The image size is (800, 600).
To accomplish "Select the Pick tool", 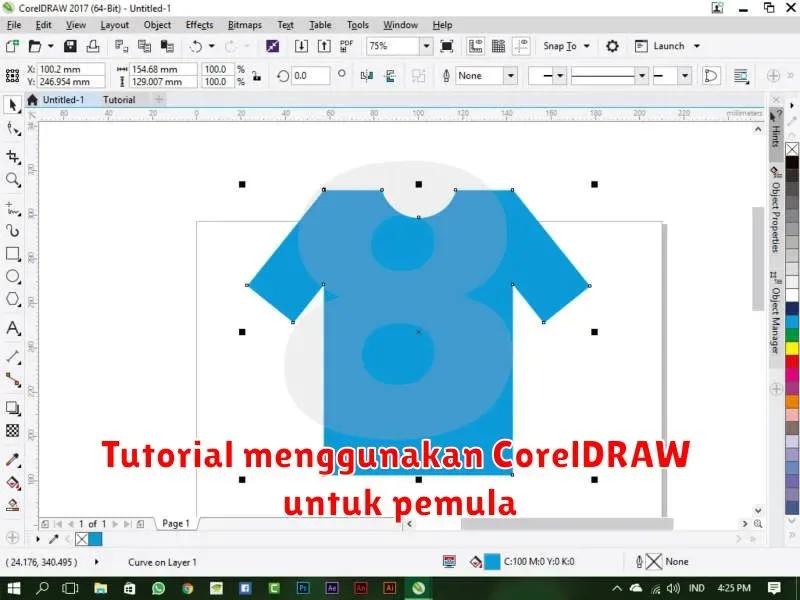I will click(13, 105).
